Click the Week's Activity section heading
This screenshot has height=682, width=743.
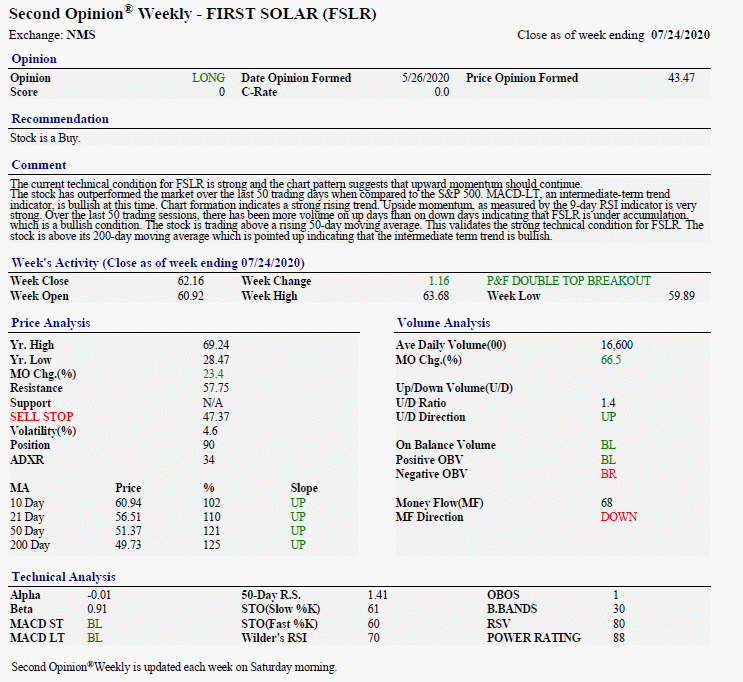(x=158, y=263)
